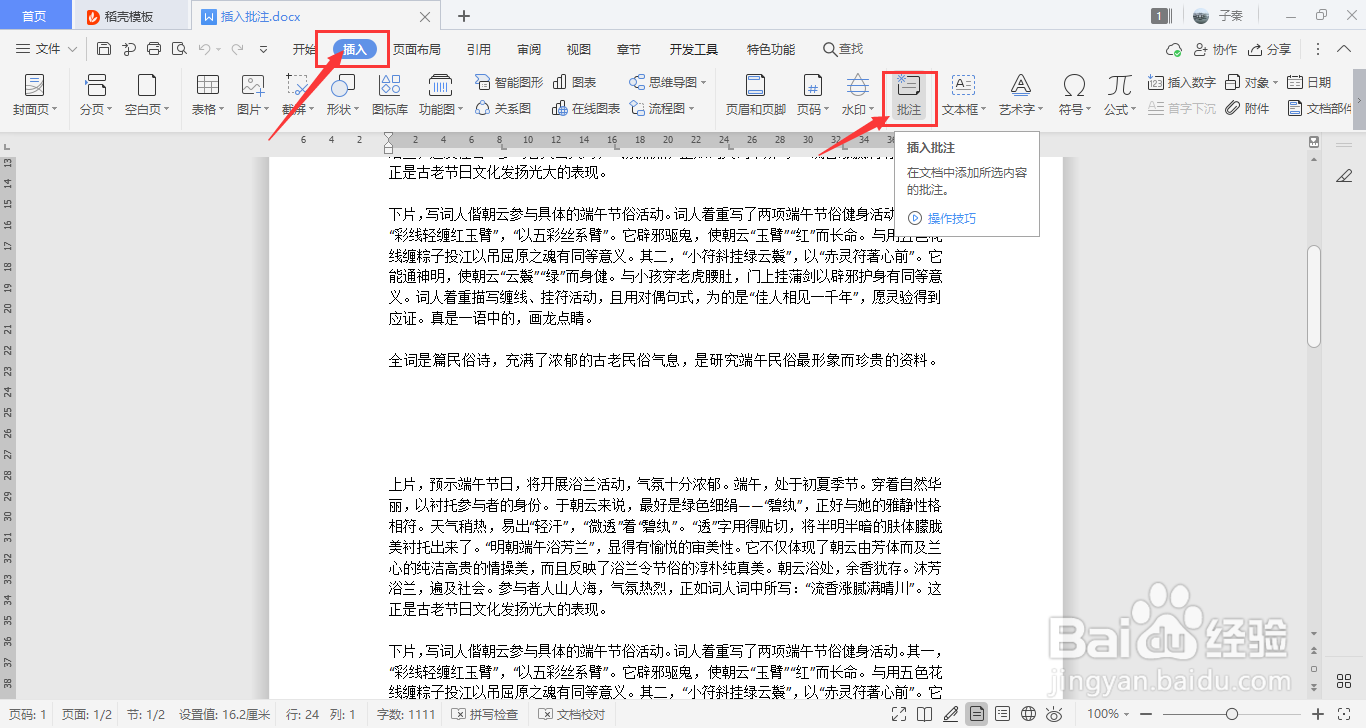
Task: Click the eye protection mode icon
Action: pos(1054,714)
